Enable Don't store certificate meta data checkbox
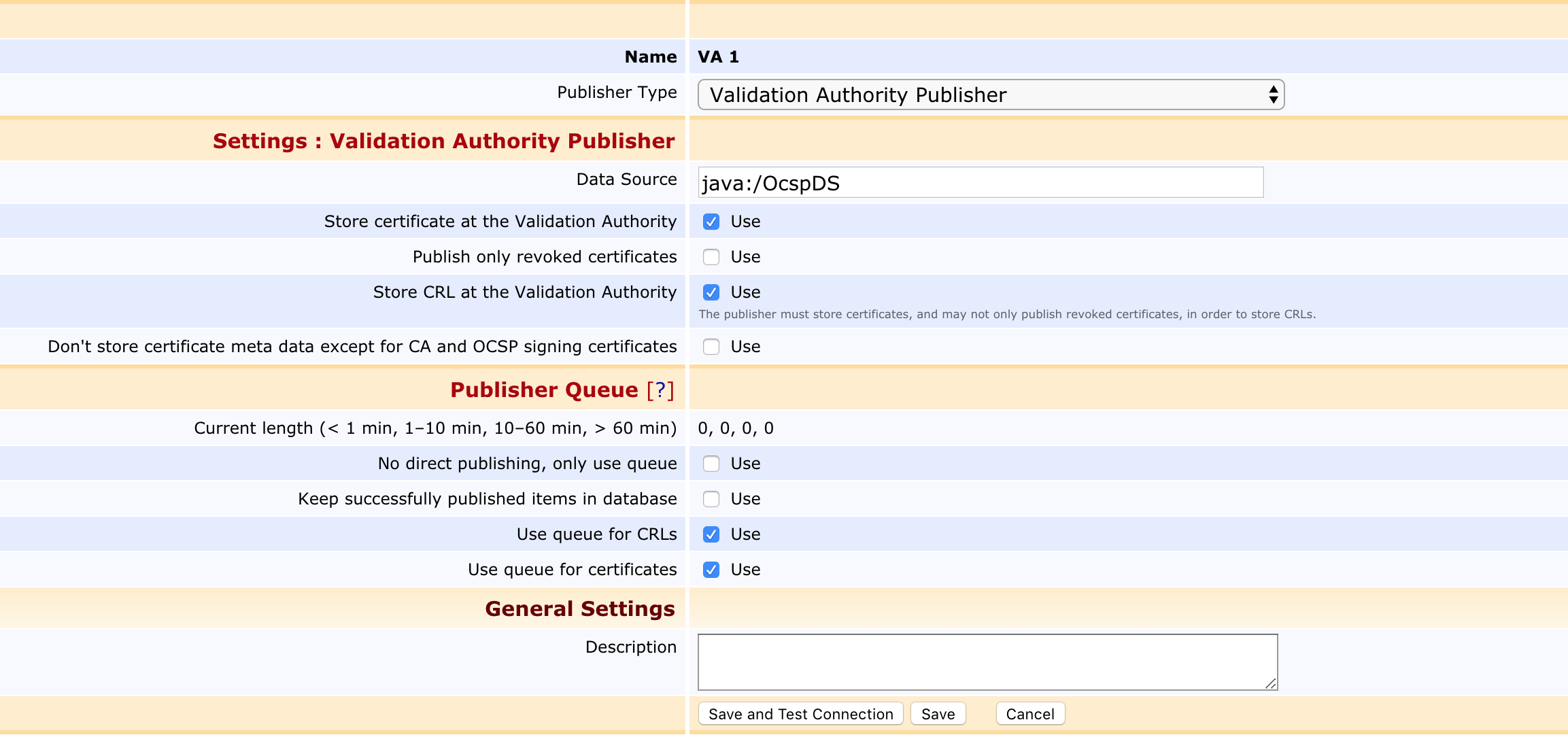The height and width of the screenshot is (737, 1568). coord(711,347)
